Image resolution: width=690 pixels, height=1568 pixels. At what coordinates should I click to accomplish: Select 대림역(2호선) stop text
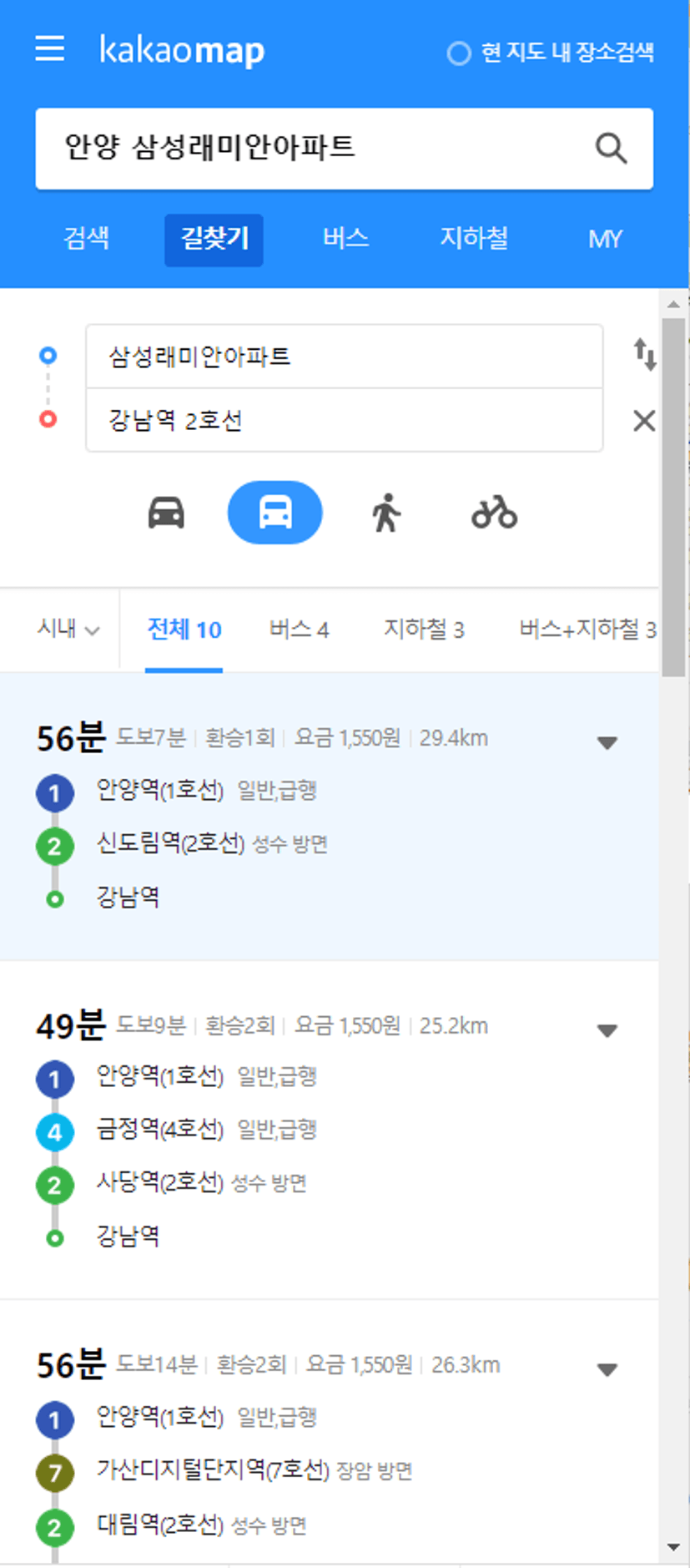point(160,1525)
